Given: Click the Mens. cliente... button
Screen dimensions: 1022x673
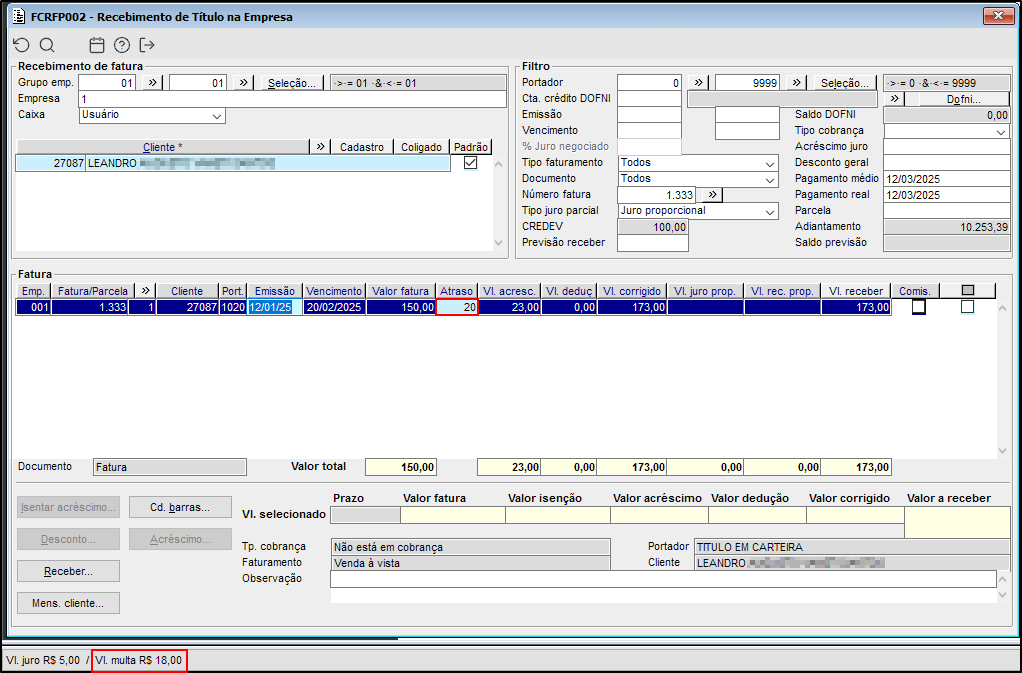Looking at the screenshot, I should point(68,603).
